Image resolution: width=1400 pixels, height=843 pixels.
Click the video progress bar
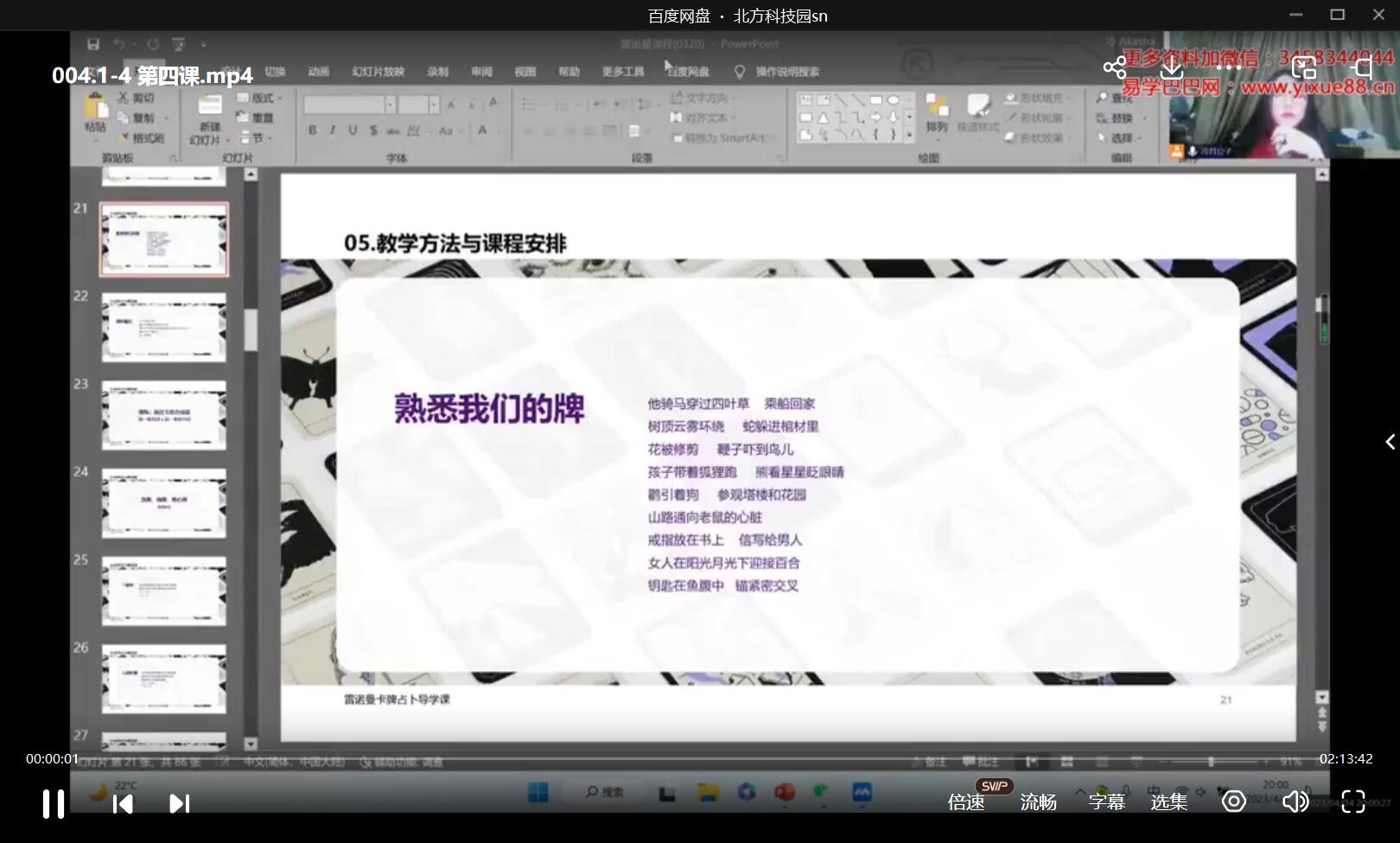(691, 759)
